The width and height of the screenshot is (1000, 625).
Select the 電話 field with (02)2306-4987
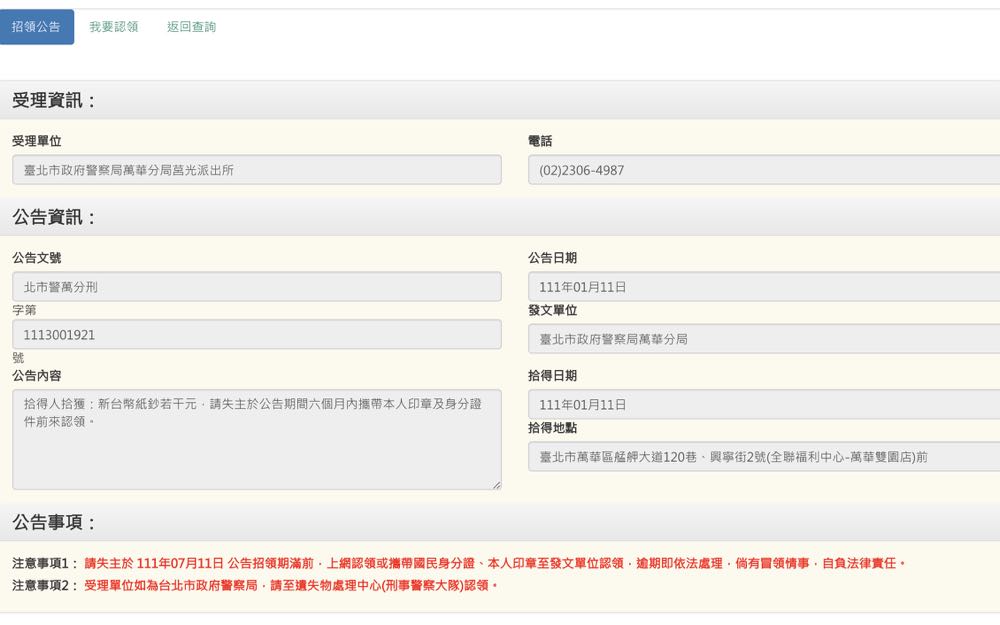pos(763,170)
